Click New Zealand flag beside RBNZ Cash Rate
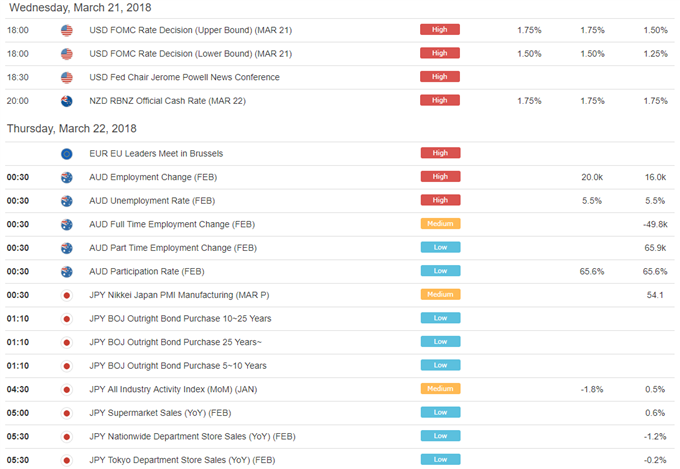Screen dimensions: 680x469 pyautogui.click(x=67, y=100)
